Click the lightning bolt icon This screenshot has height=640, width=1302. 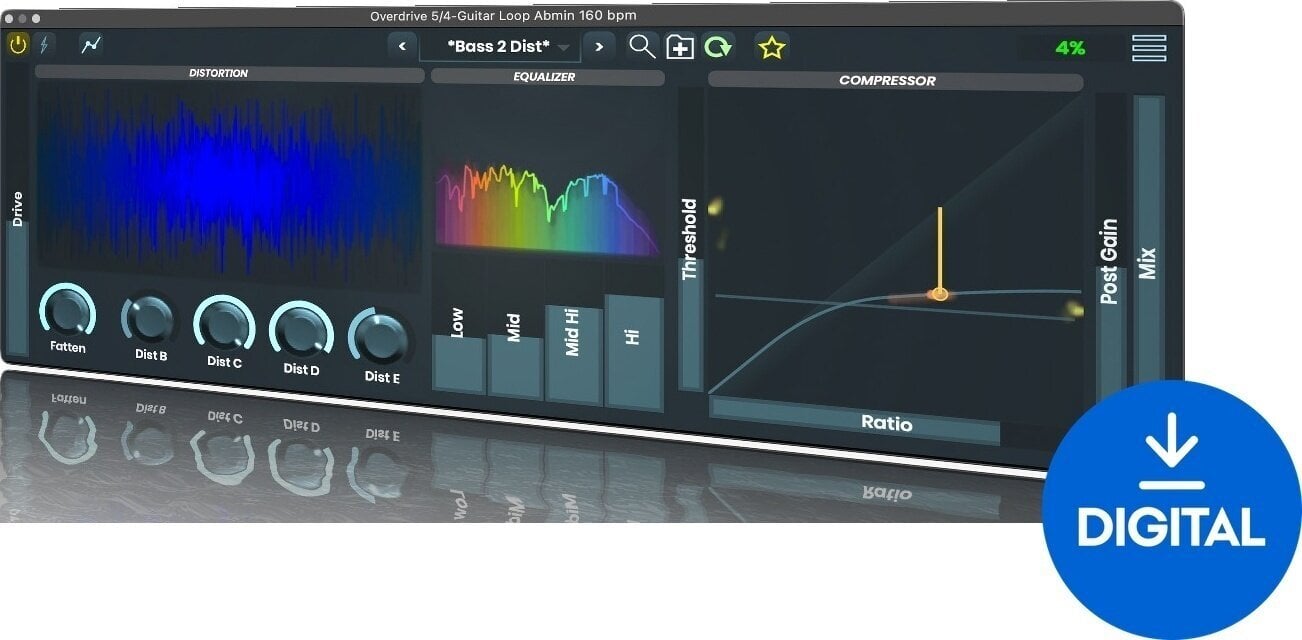(x=43, y=45)
